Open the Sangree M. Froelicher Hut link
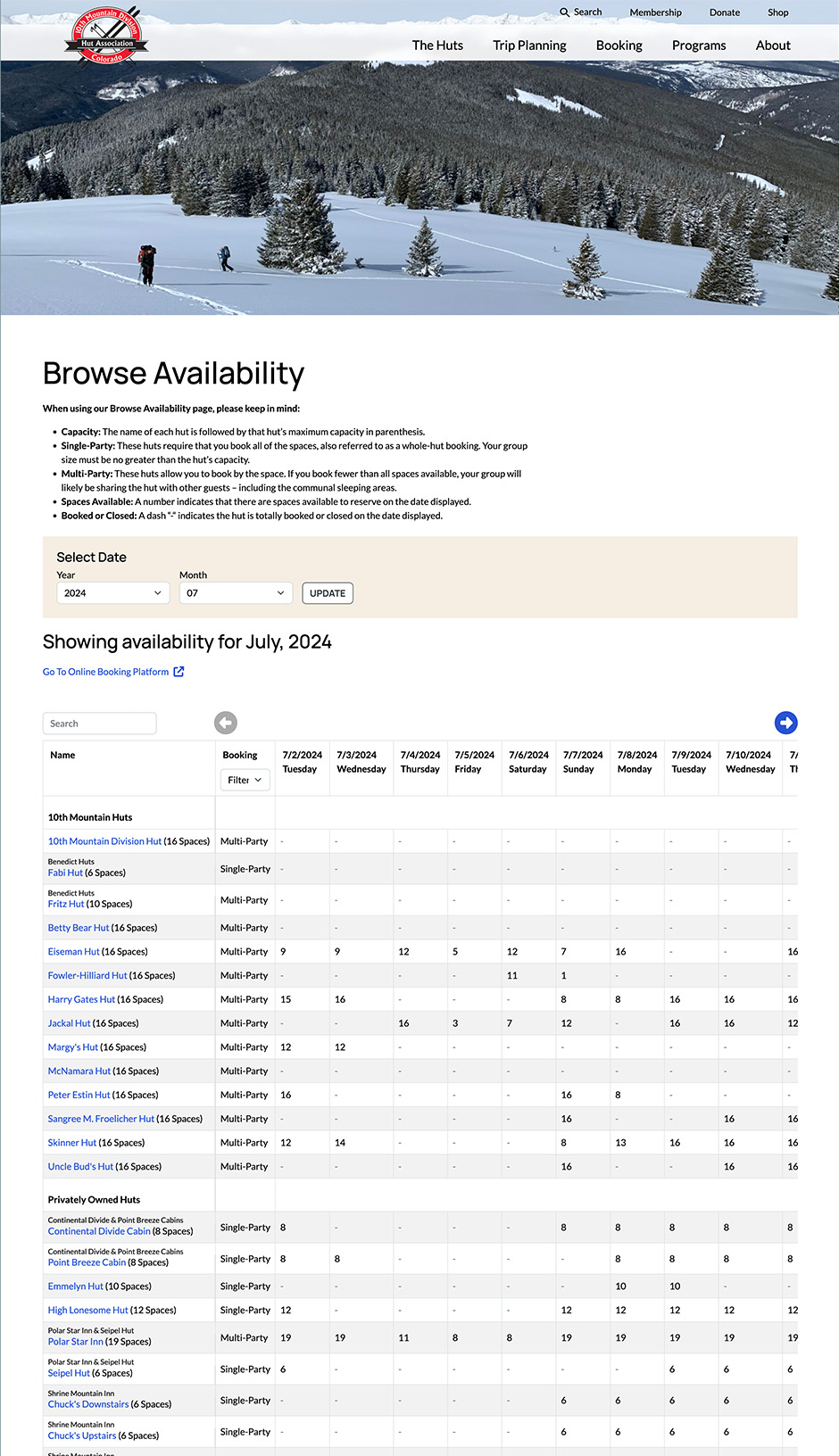The height and width of the screenshot is (1456, 839). [x=101, y=1119]
